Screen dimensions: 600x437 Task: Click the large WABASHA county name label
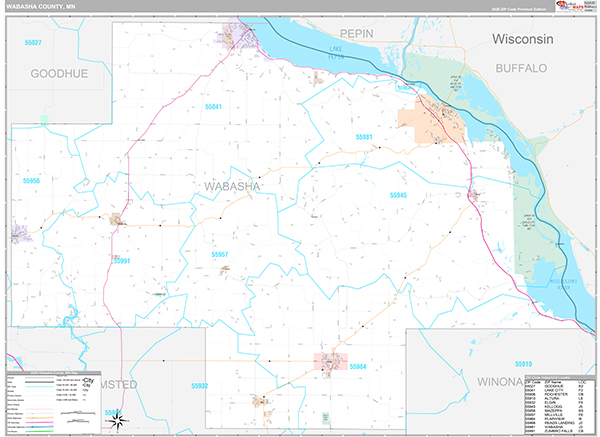click(232, 186)
